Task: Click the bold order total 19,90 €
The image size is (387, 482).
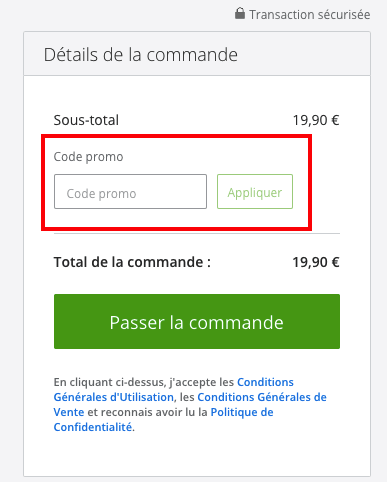Action: pyautogui.click(x=316, y=262)
